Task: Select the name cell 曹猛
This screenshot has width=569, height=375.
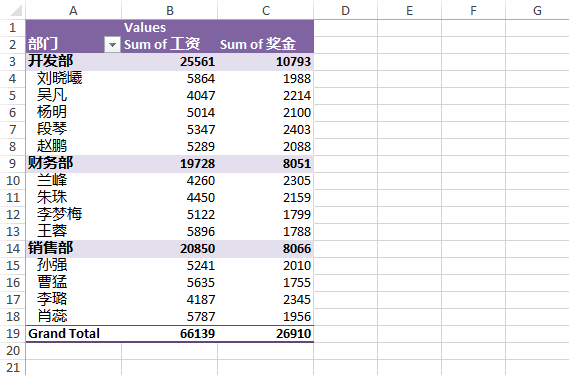Action: (x=52, y=282)
